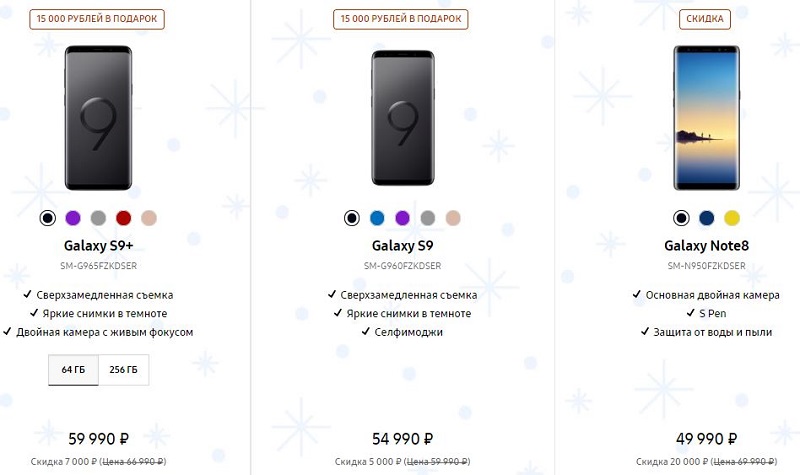Choose the blue color for Galaxy S9
The width and height of the screenshot is (800, 475).
[377, 217]
